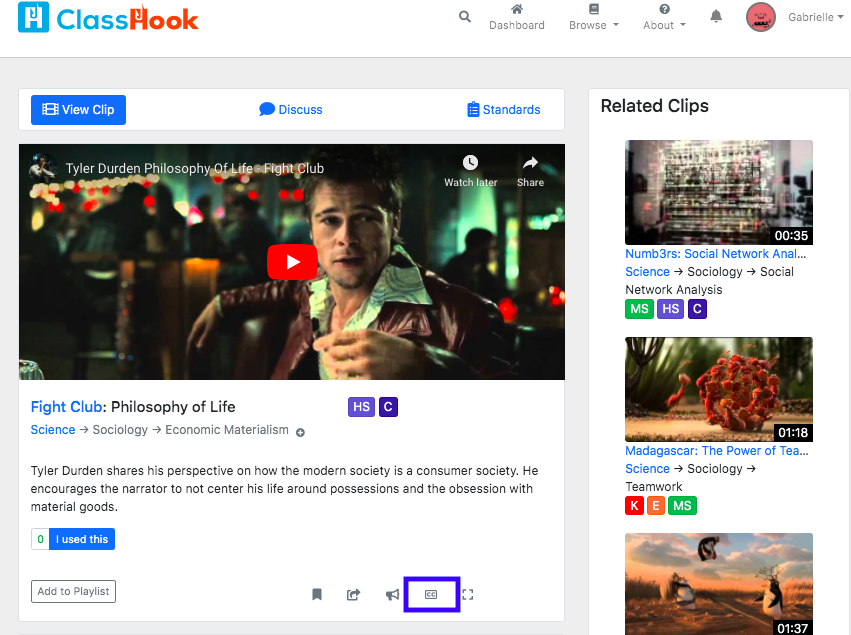Click the C grade badge under video

point(388,407)
